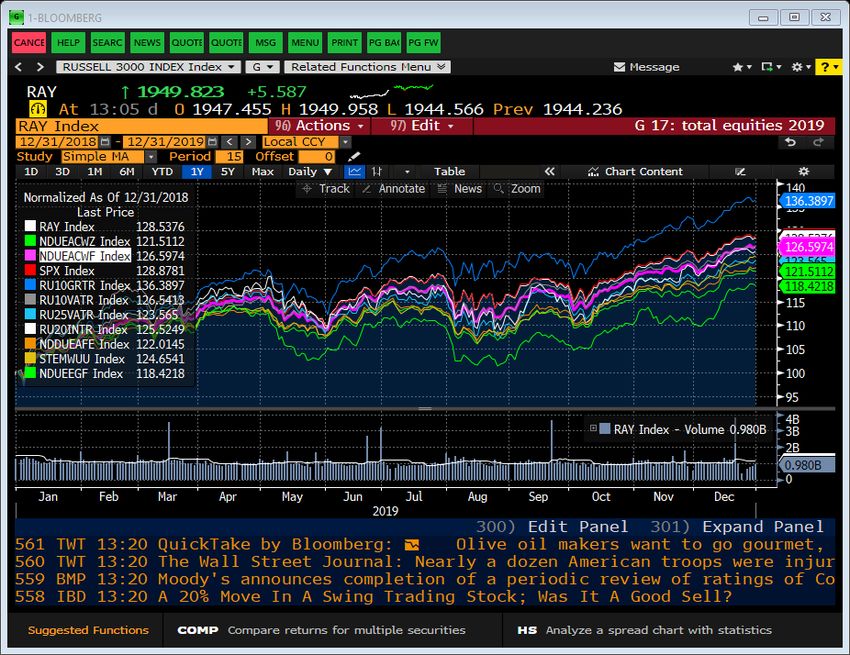Click the redo arrow
Image resolution: width=850 pixels, height=655 pixels.
point(818,142)
